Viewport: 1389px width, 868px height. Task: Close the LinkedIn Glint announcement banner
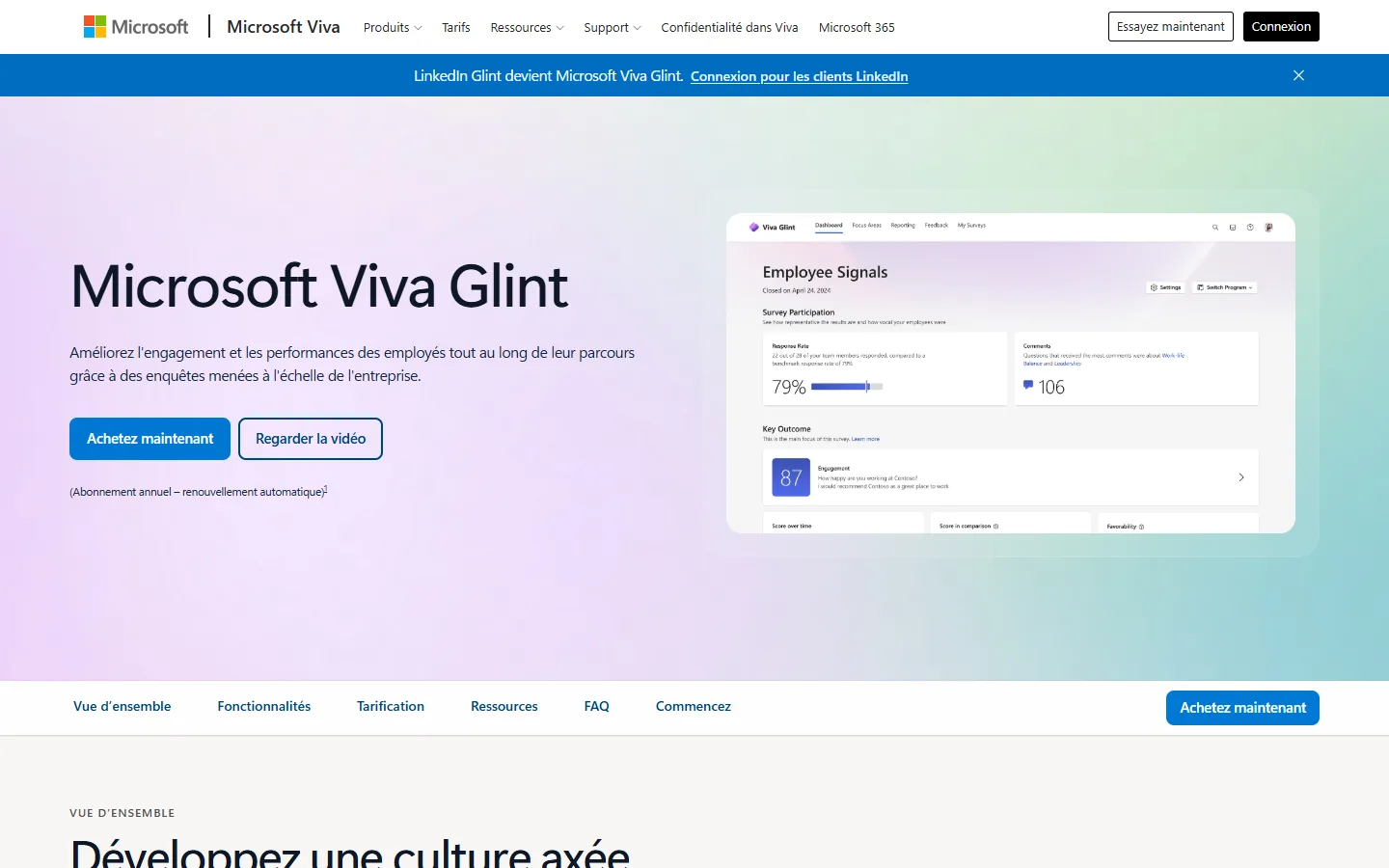[1298, 75]
